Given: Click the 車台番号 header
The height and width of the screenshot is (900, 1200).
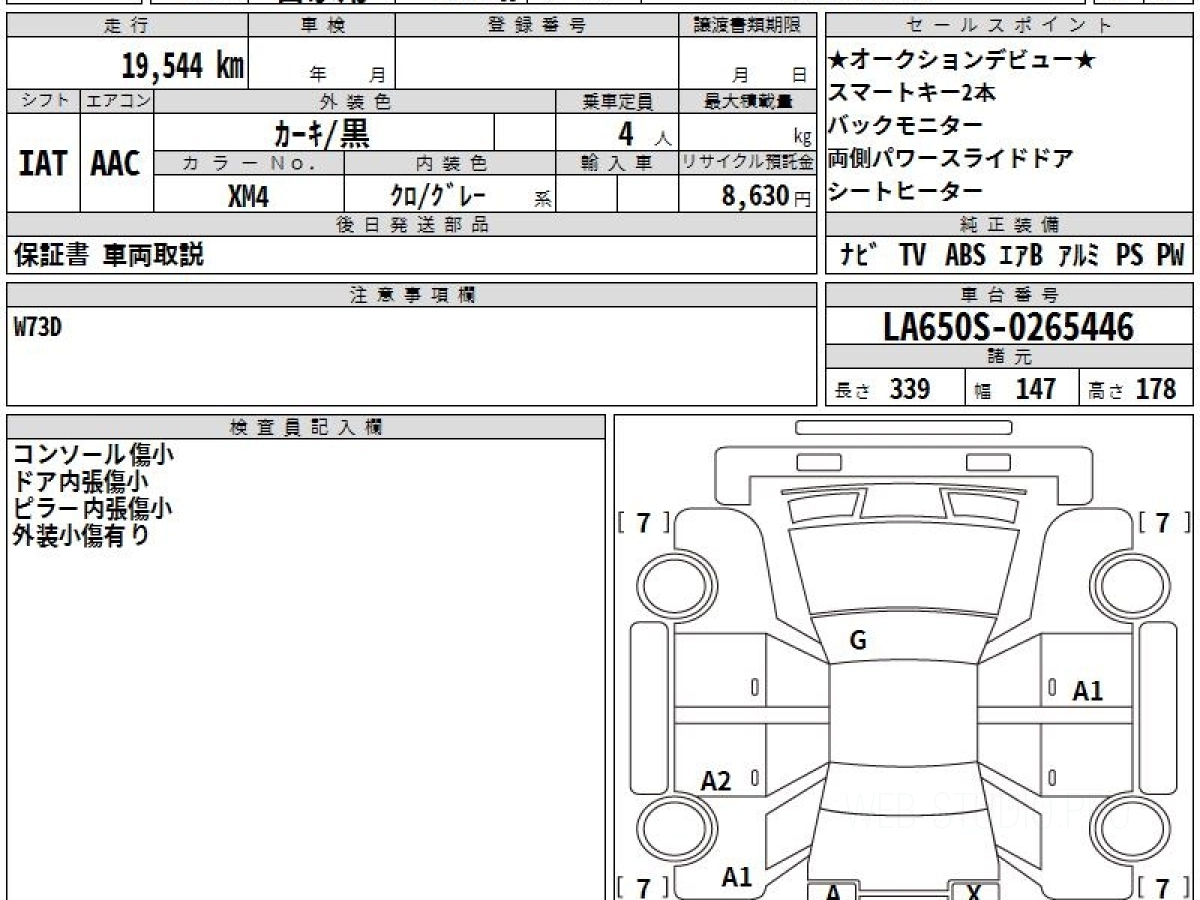Looking at the screenshot, I should pyautogui.click(x=1010, y=294).
